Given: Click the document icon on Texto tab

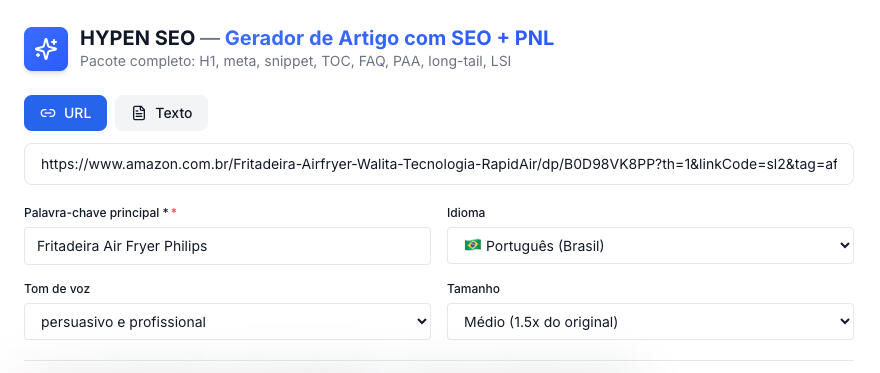Looking at the screenshot, I should coord(139,113).
